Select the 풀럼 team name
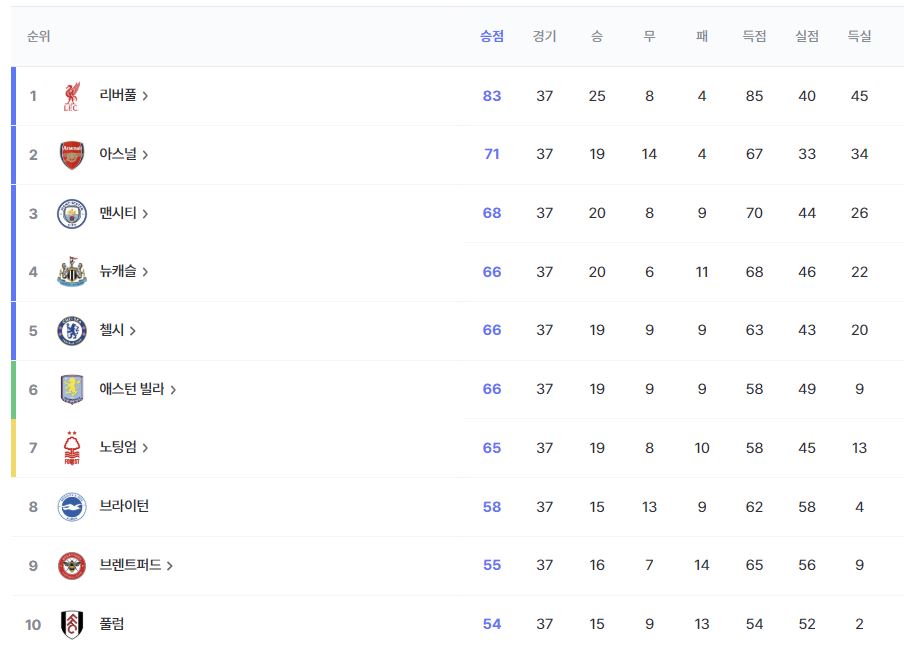Viewport: 904px width, 653px height. (x=112, y=623)
